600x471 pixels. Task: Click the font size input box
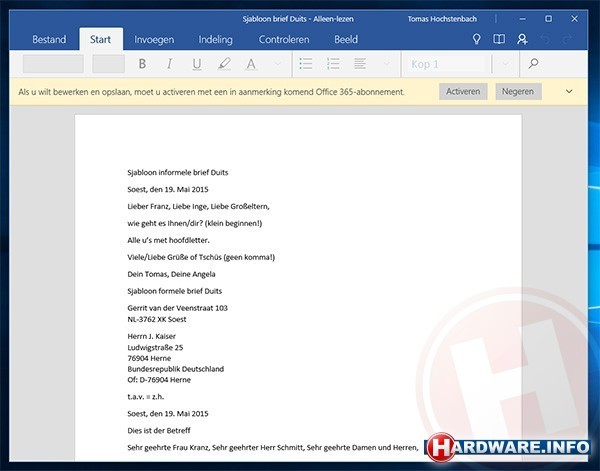pyautogui.click(x=108, y=64)
